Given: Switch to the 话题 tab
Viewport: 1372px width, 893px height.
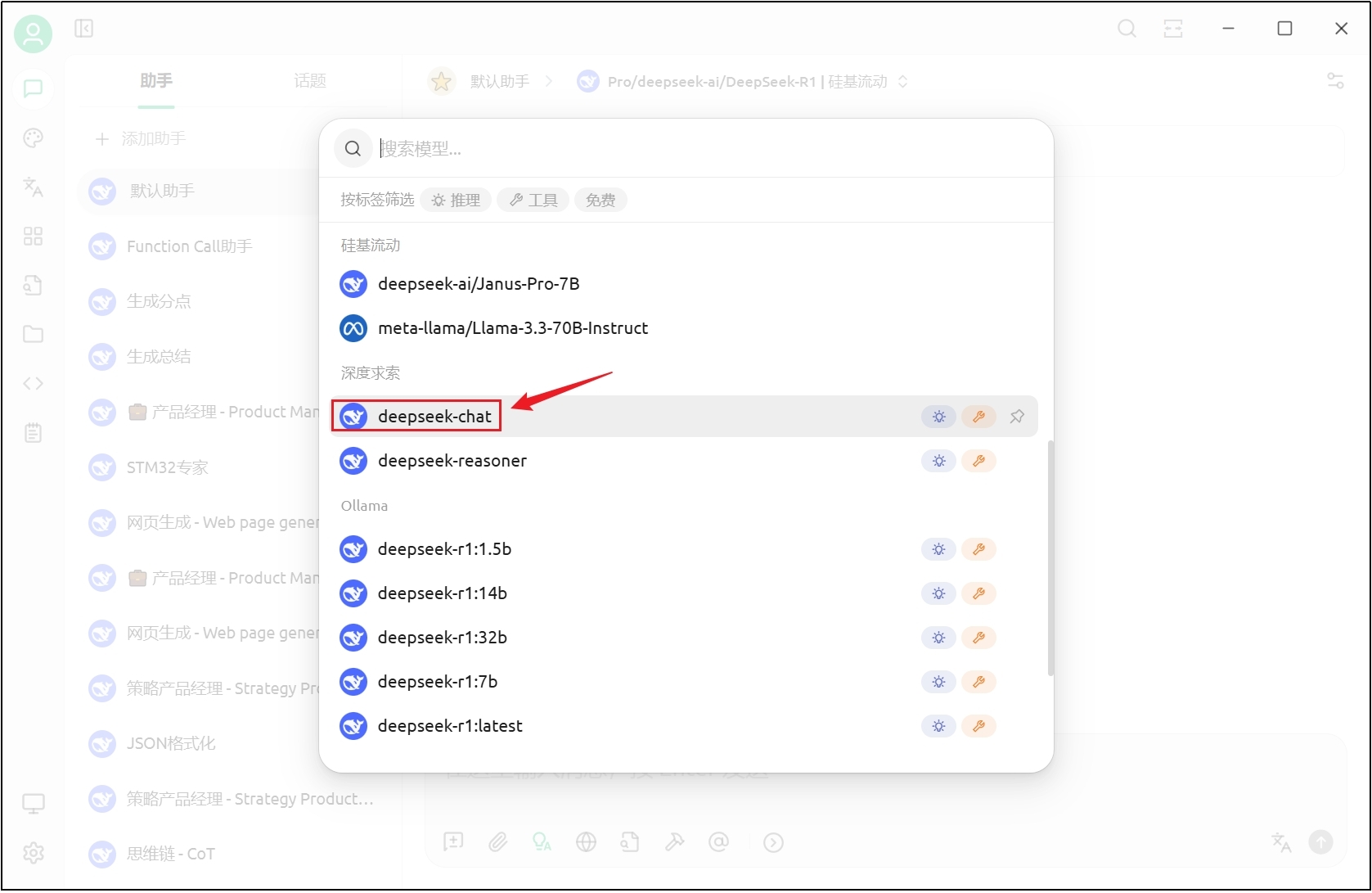Looking at the screenshot, I should coord(310,81).
